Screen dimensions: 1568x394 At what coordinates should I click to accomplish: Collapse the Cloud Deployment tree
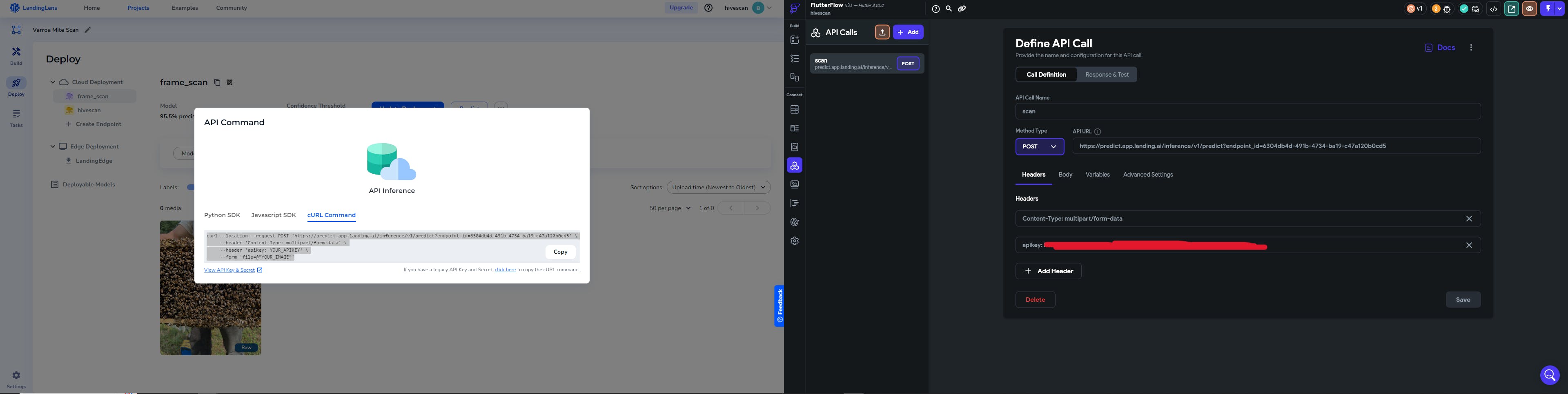53,82
